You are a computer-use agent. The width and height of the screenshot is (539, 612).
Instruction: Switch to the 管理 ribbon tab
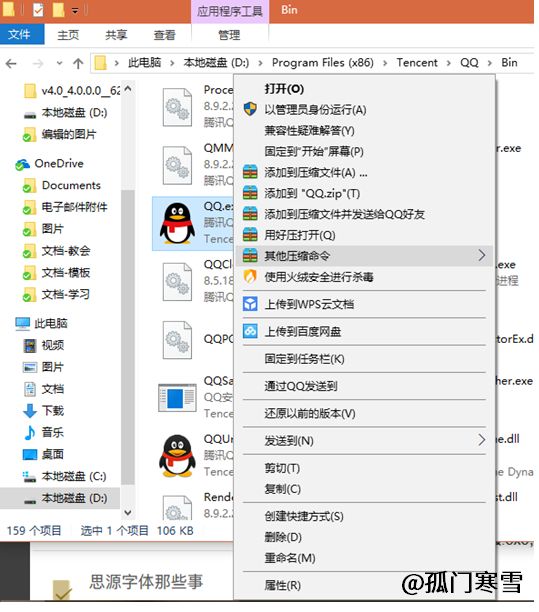[x=229, y=35]
